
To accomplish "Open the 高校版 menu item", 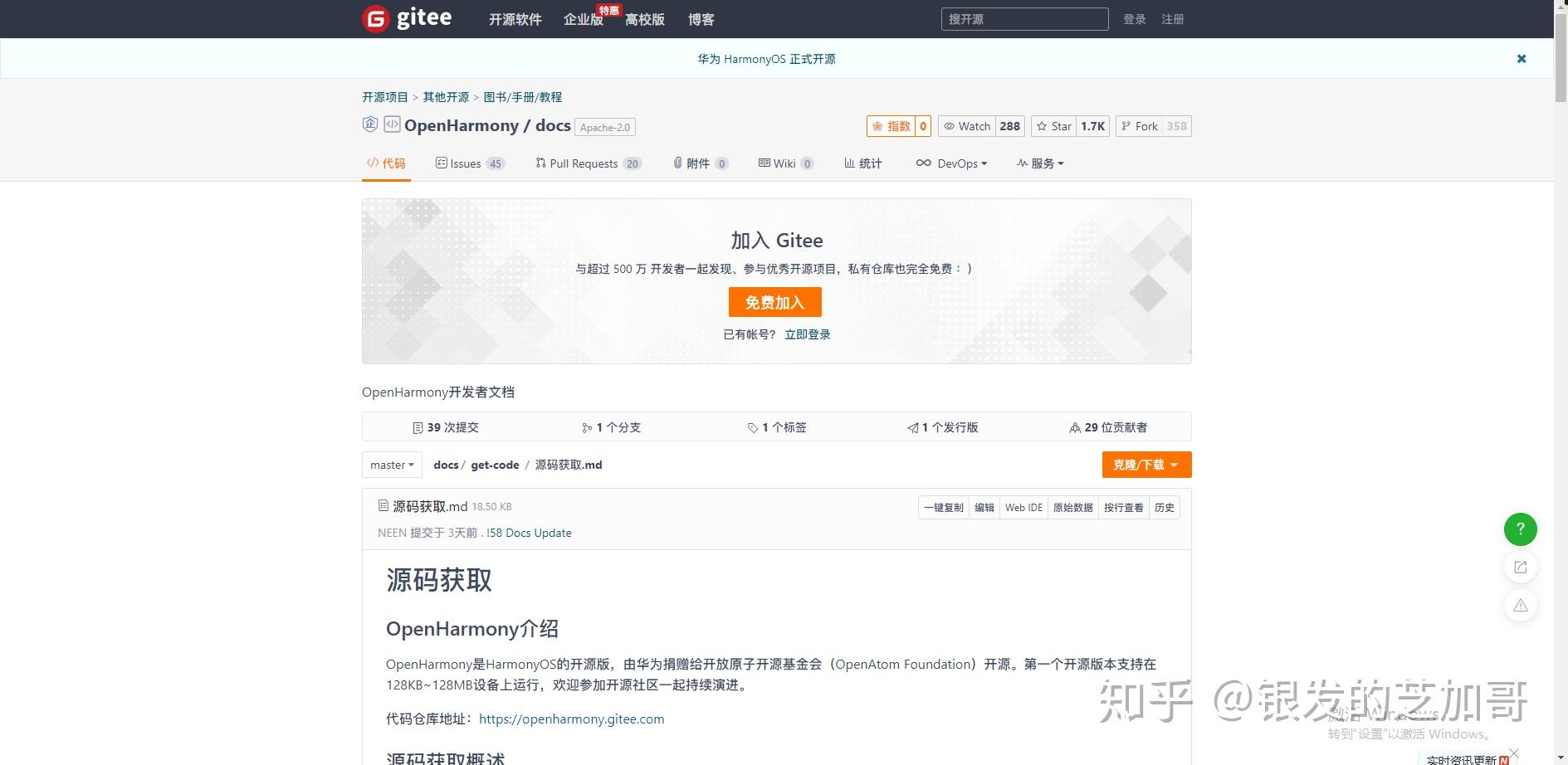I will coord(645,19).
